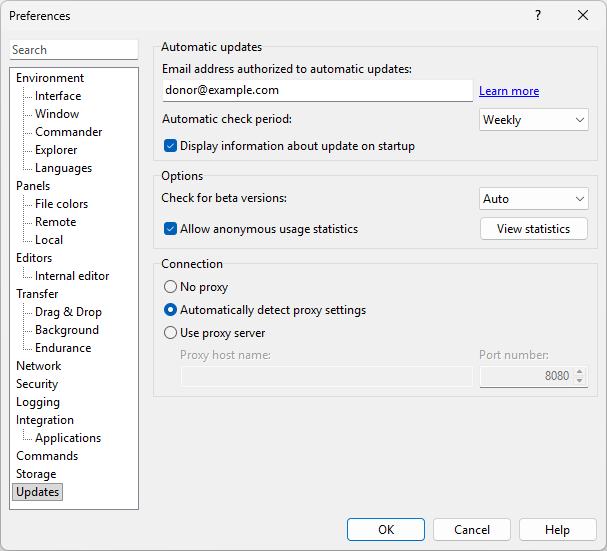Screen dimensions: 607x551
Task: Go to the Drag & Drop page
Action: (68, 312)
